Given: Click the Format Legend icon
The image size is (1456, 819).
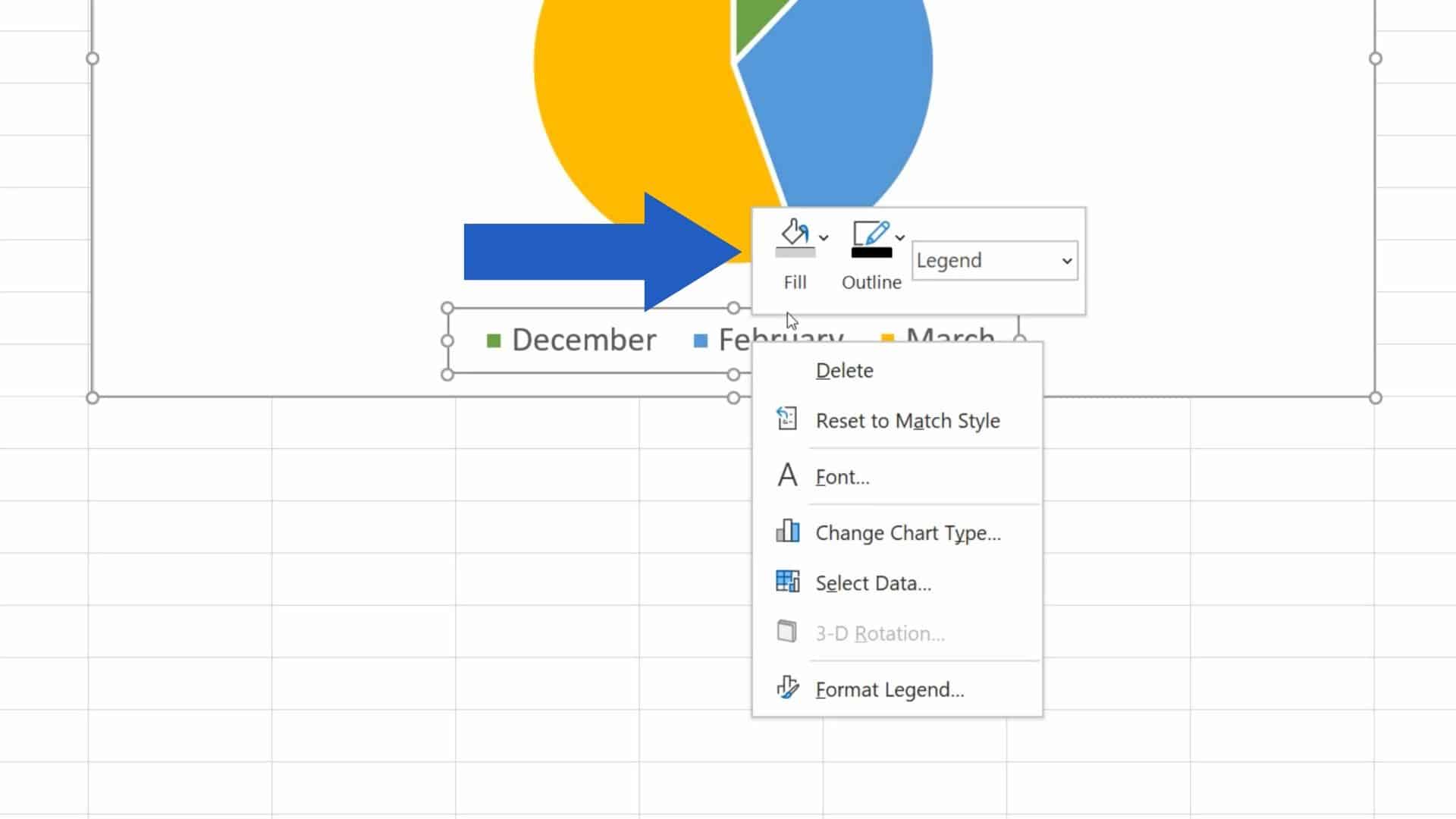Looking at the screenshot, I should pos(787,687).
